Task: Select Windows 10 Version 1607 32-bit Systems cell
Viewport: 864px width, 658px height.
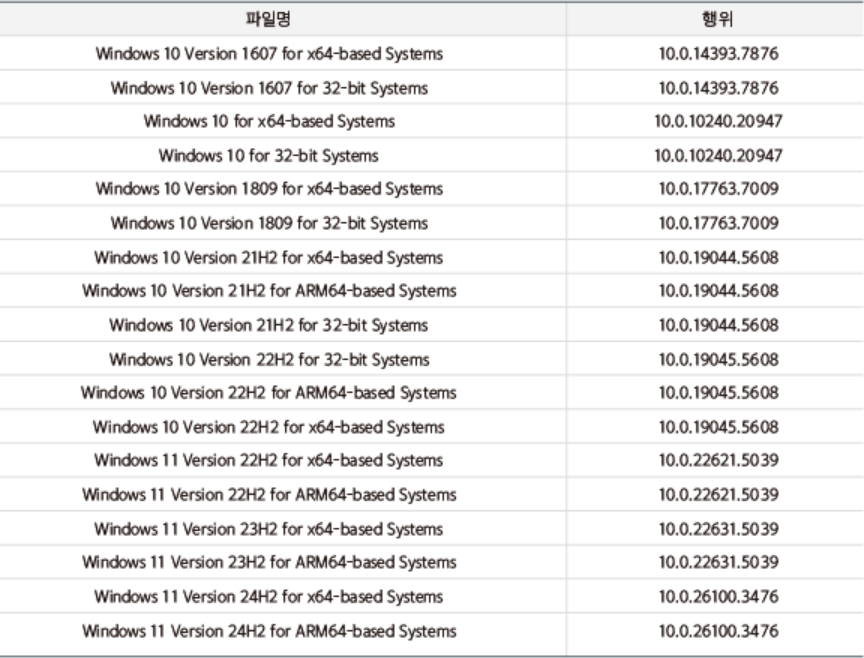Action: 269,87
